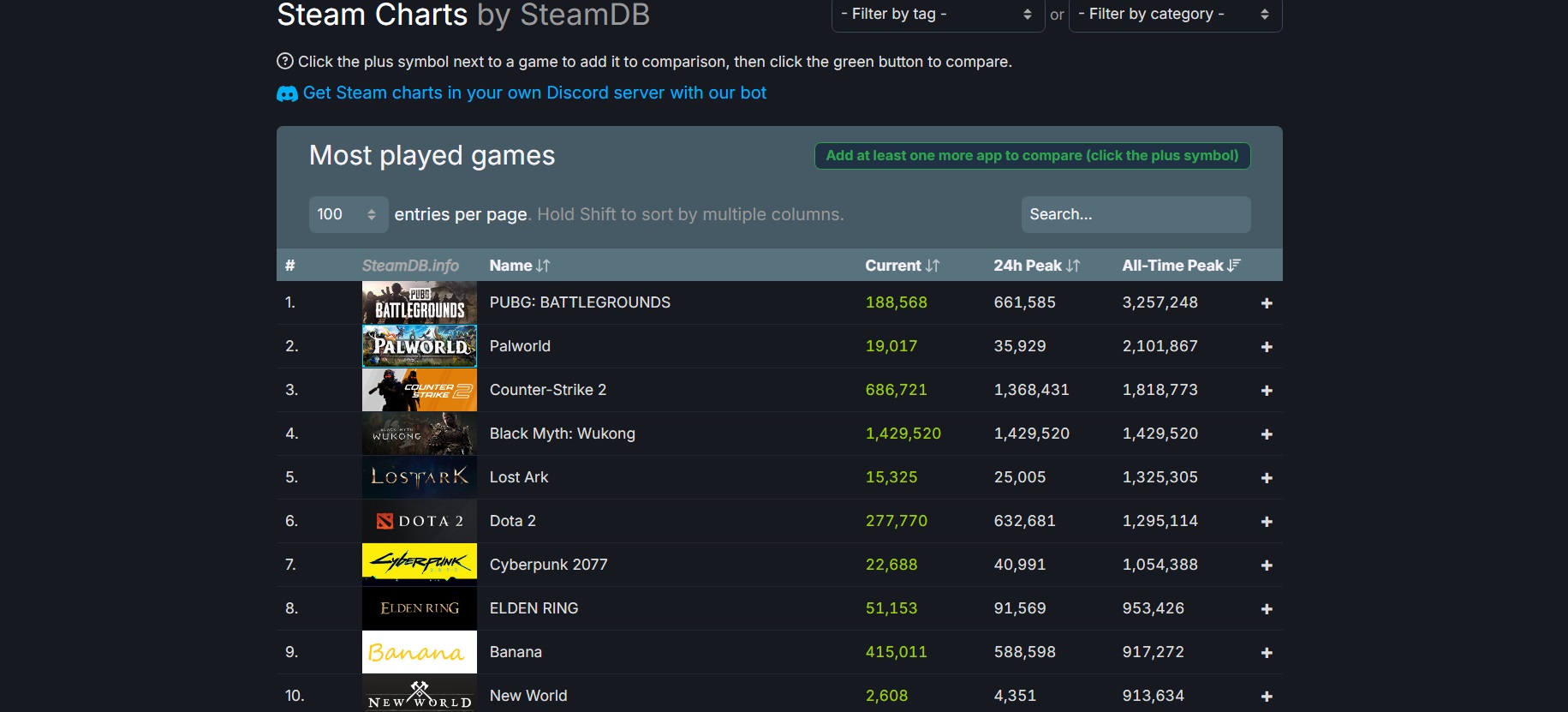
Task: Sort table by 24h Peak column
Action: pyautogui.click(x=1037, y=266)
